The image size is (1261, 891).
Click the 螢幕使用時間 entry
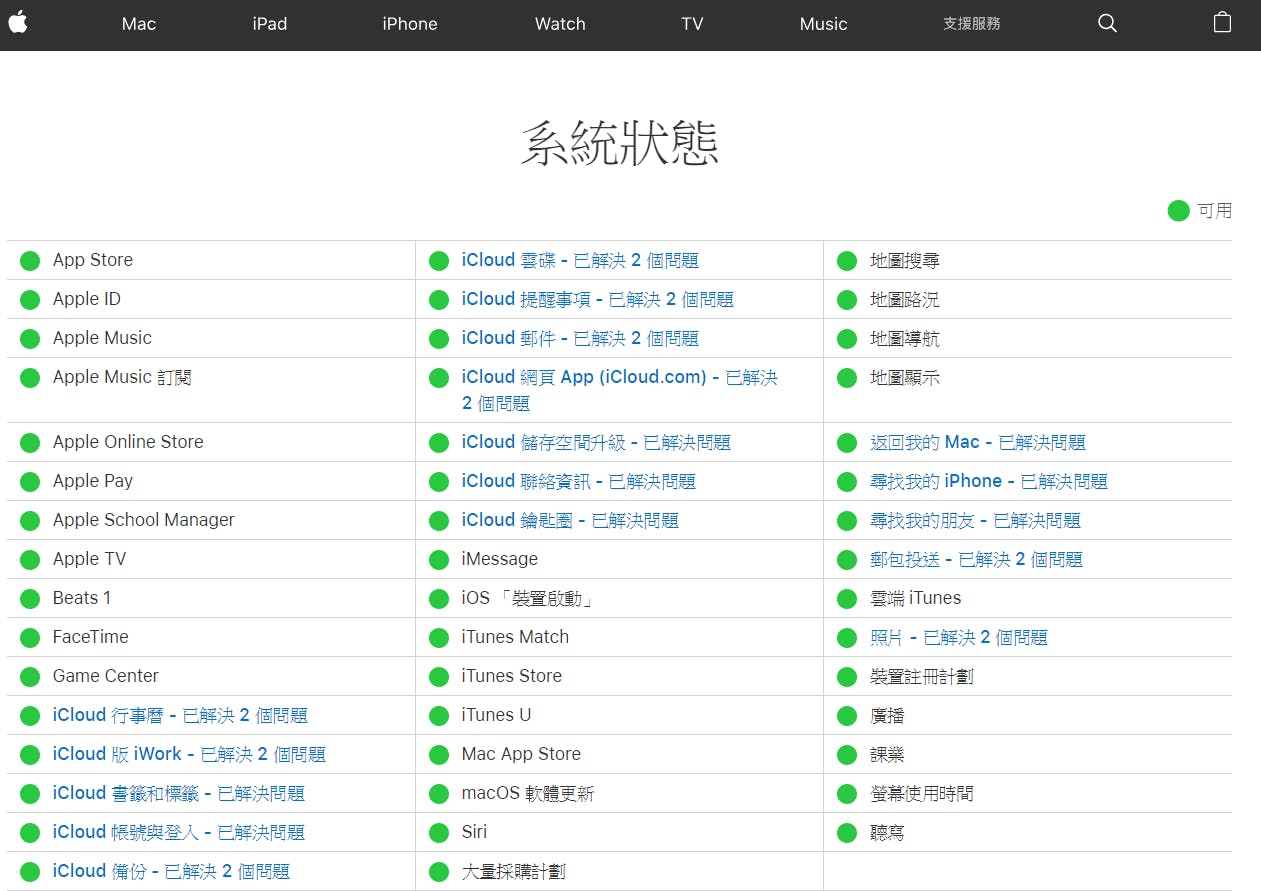click(921, 793)
